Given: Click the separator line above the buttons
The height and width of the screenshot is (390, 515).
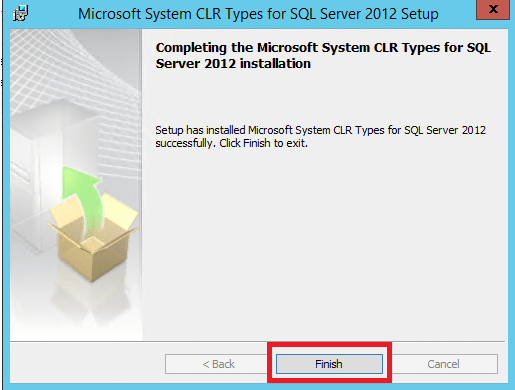Looking at the screenshot, I should pyautogui.click(x=257, y=341).
